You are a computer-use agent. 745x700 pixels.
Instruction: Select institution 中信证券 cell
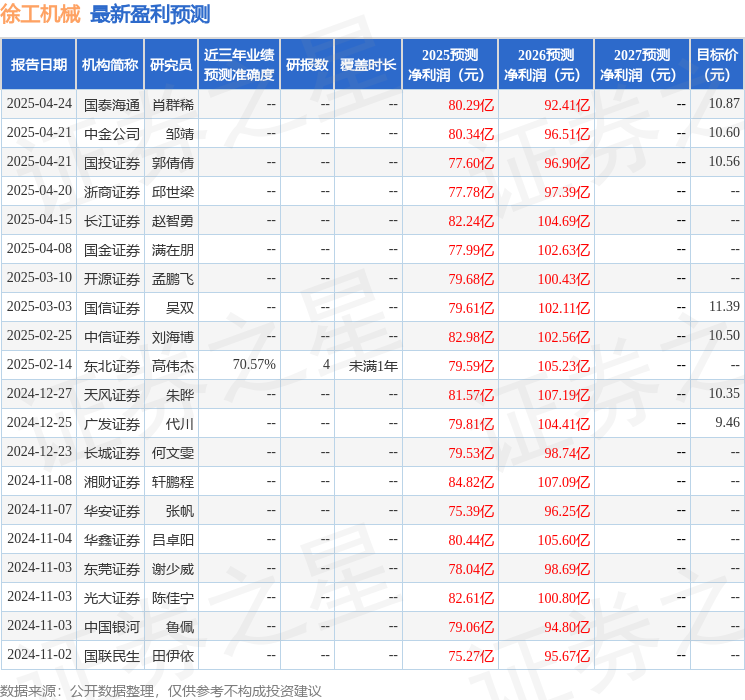112,337
